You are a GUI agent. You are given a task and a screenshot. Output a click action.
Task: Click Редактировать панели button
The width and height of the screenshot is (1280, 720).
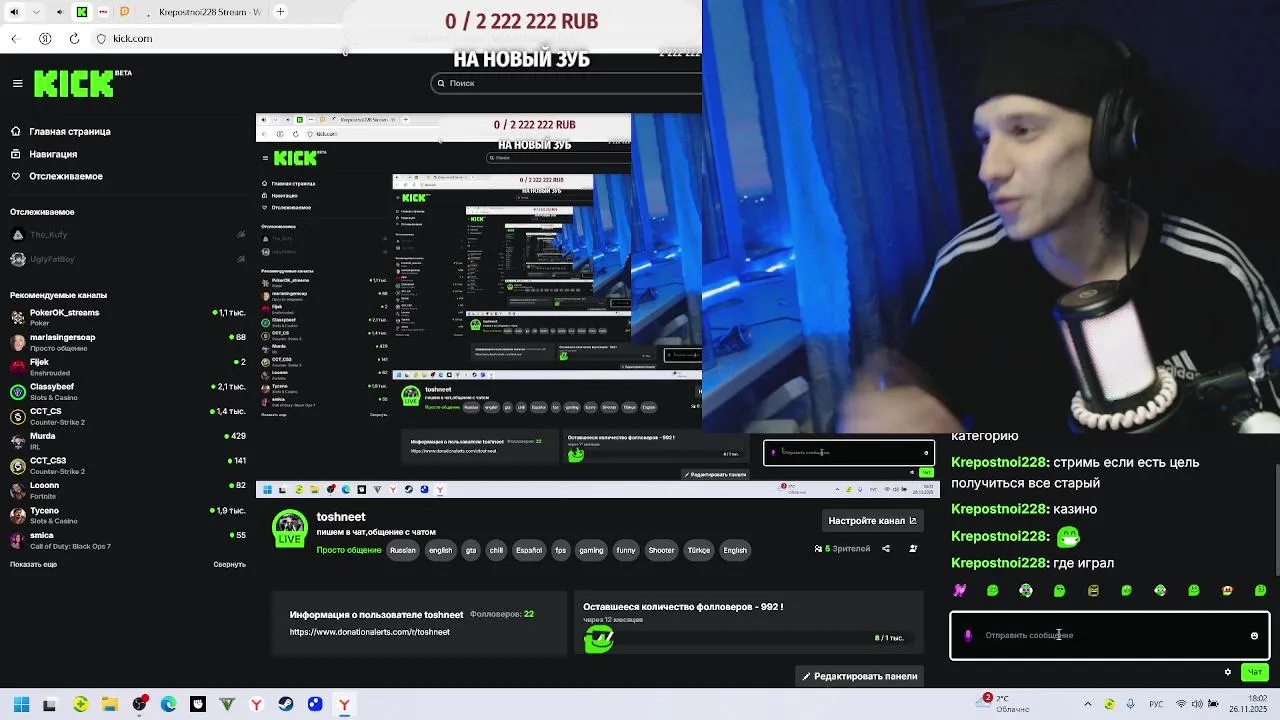tap(860, 676)
